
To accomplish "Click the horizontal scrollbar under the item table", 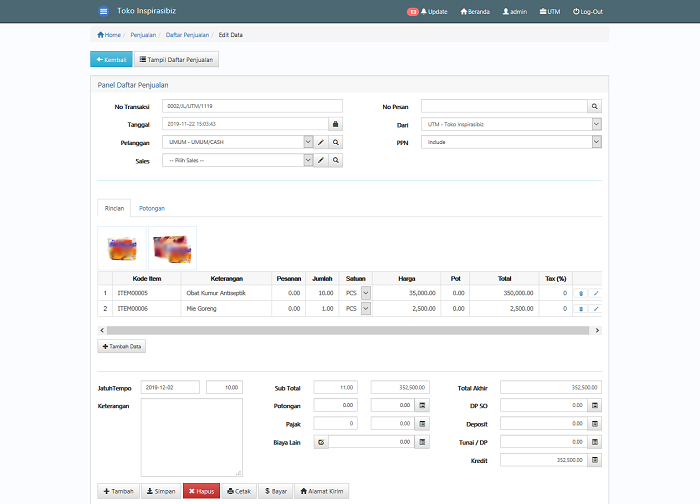I will click(x=350, y=330).
